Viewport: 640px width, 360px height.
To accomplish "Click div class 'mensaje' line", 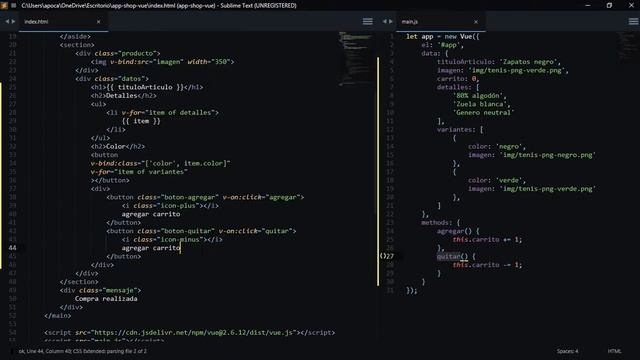I will click(x=100, y=290).
